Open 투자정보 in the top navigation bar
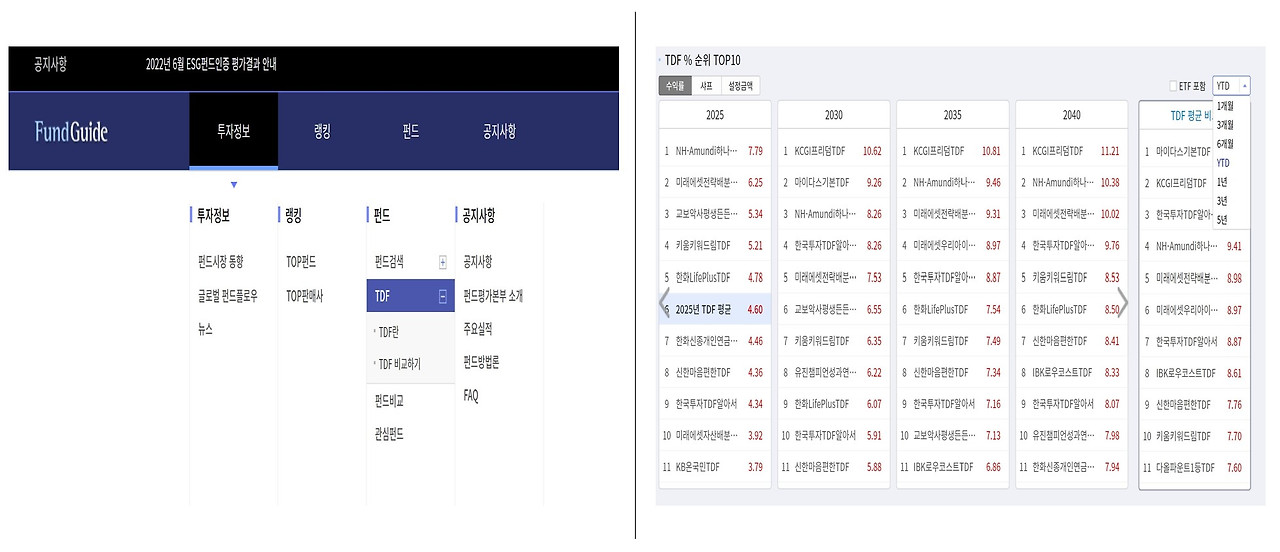The height and width of the screenshot is (552, 1280). (233, 131)
